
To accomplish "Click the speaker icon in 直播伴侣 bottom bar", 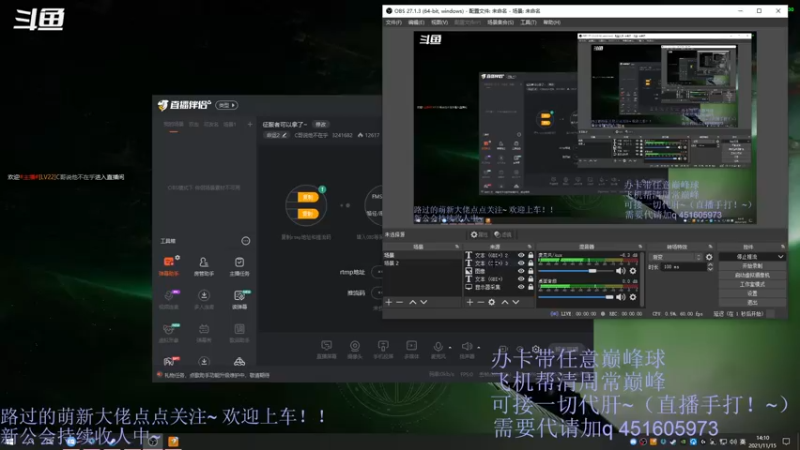I will point(466,347).
